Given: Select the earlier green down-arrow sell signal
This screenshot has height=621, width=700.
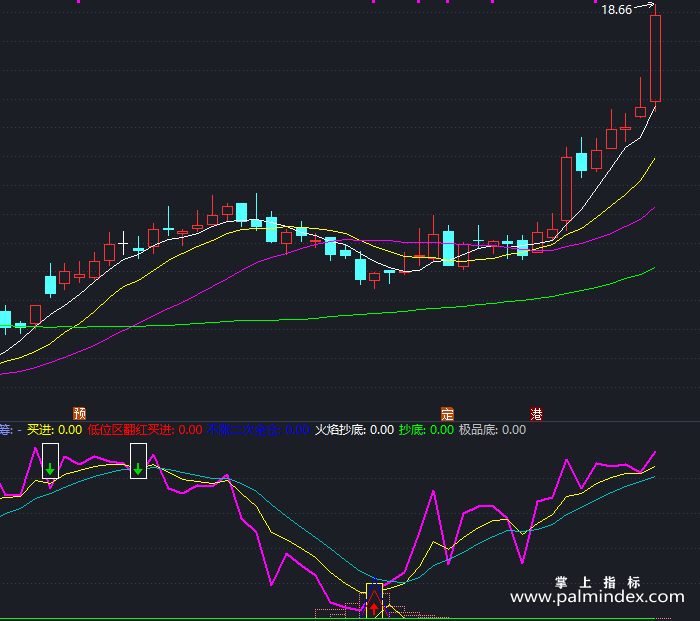Looking at the screenshot, I should click(50, 469).
